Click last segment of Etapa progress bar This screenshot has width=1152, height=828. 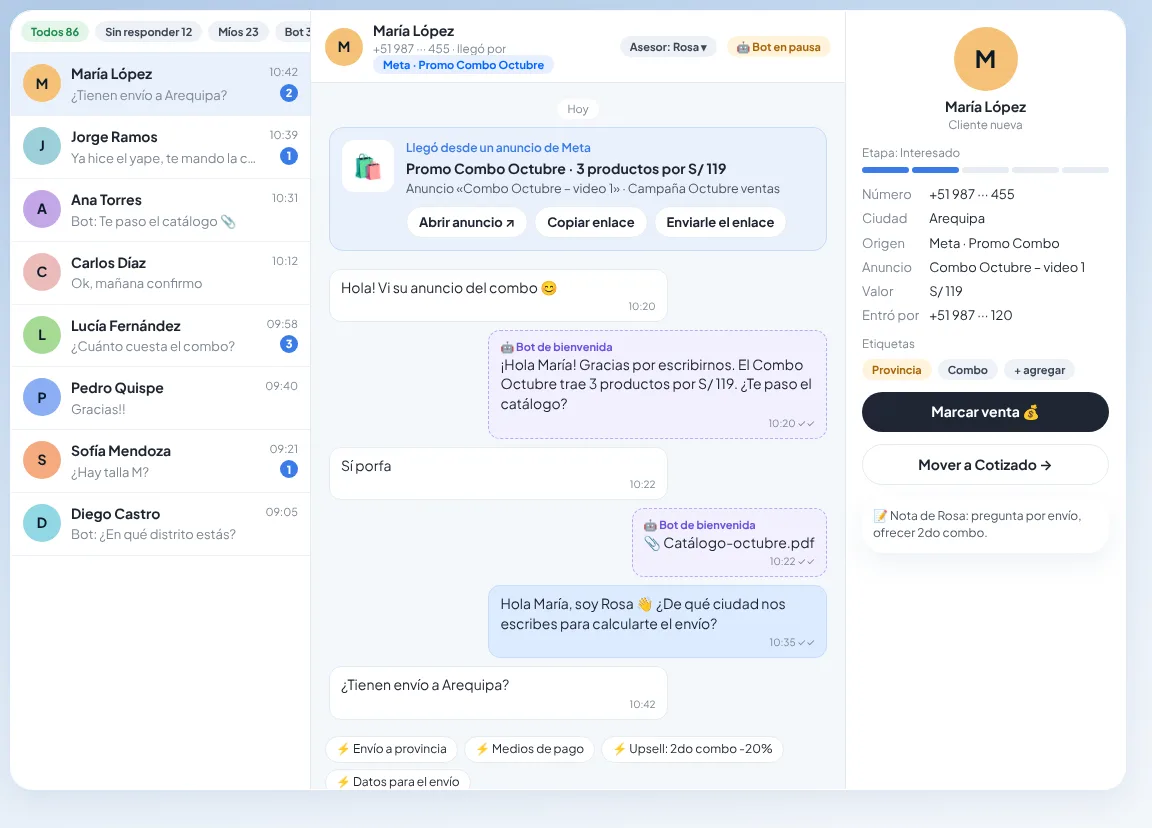coord(1085,170)
